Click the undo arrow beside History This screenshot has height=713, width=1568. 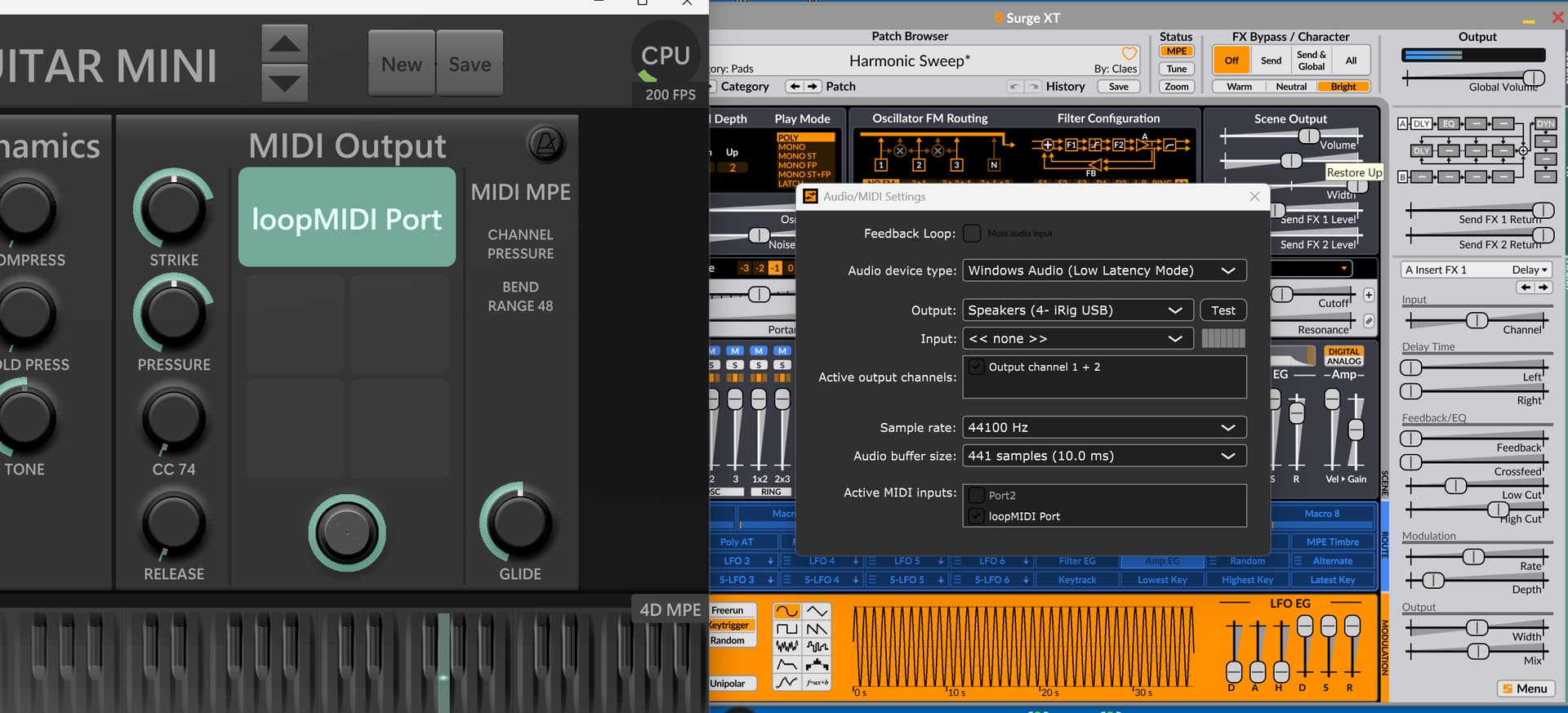(x=1014, y=86)
